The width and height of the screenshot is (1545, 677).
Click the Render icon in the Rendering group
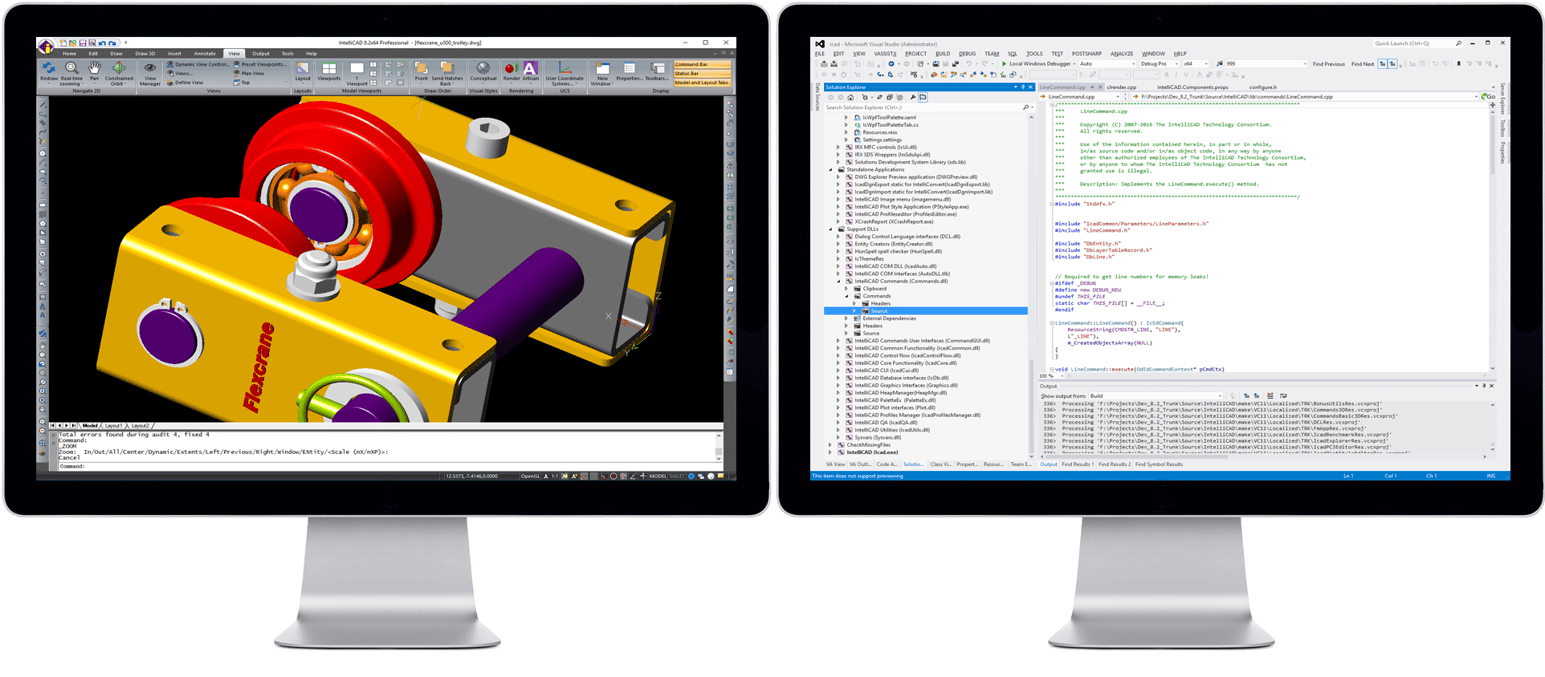point(510,67)
